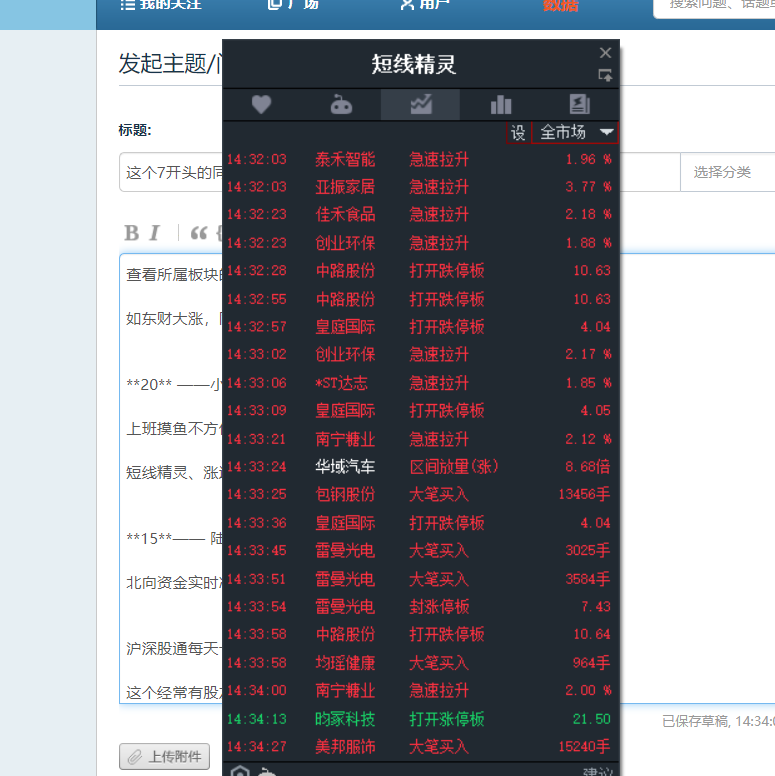The width and height of the screenshot is (775, 776).
Task: Expand the 全市场 market dropdown
Action: [575, 133]
